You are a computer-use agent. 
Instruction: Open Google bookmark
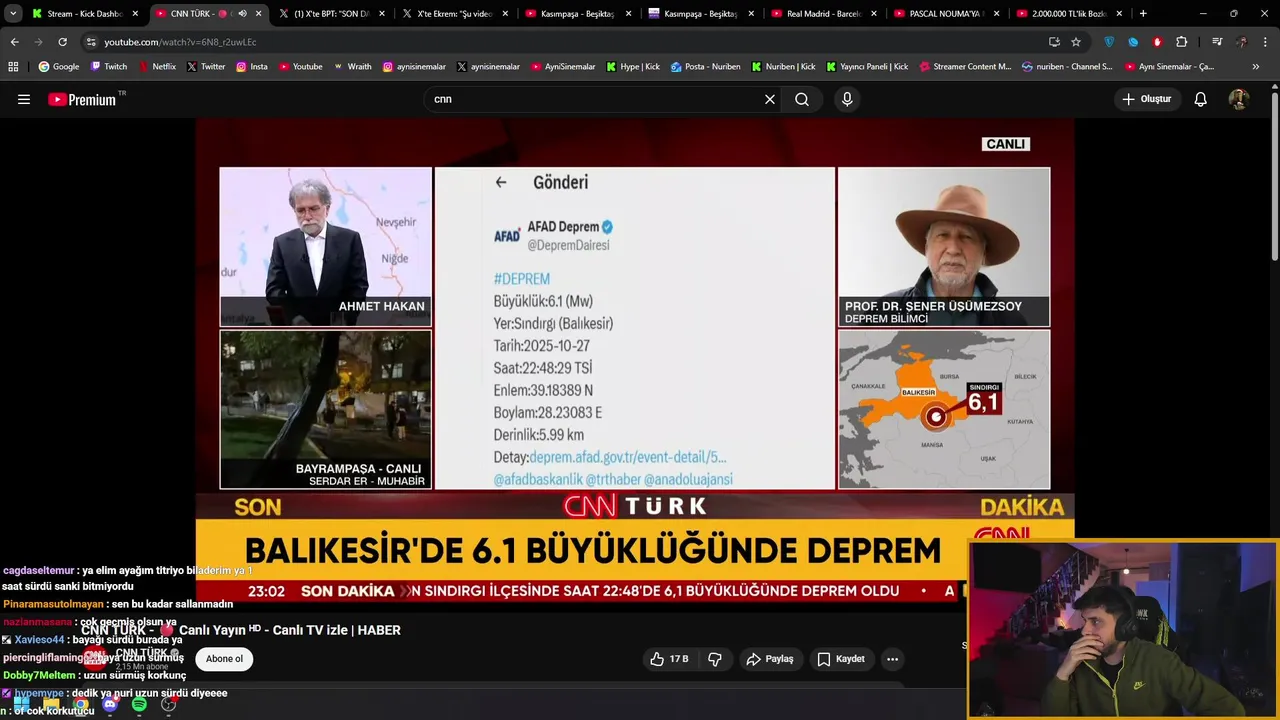pyautogui.click(x=59, y=67)
